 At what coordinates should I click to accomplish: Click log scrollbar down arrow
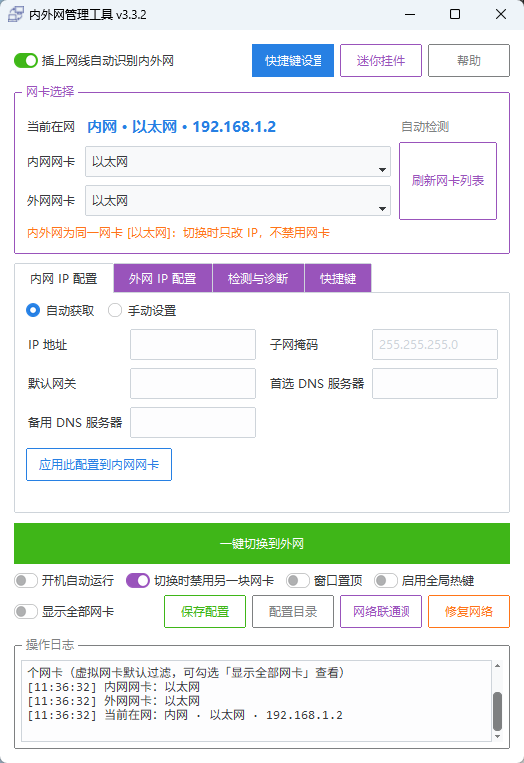click(x=497, y=736)
